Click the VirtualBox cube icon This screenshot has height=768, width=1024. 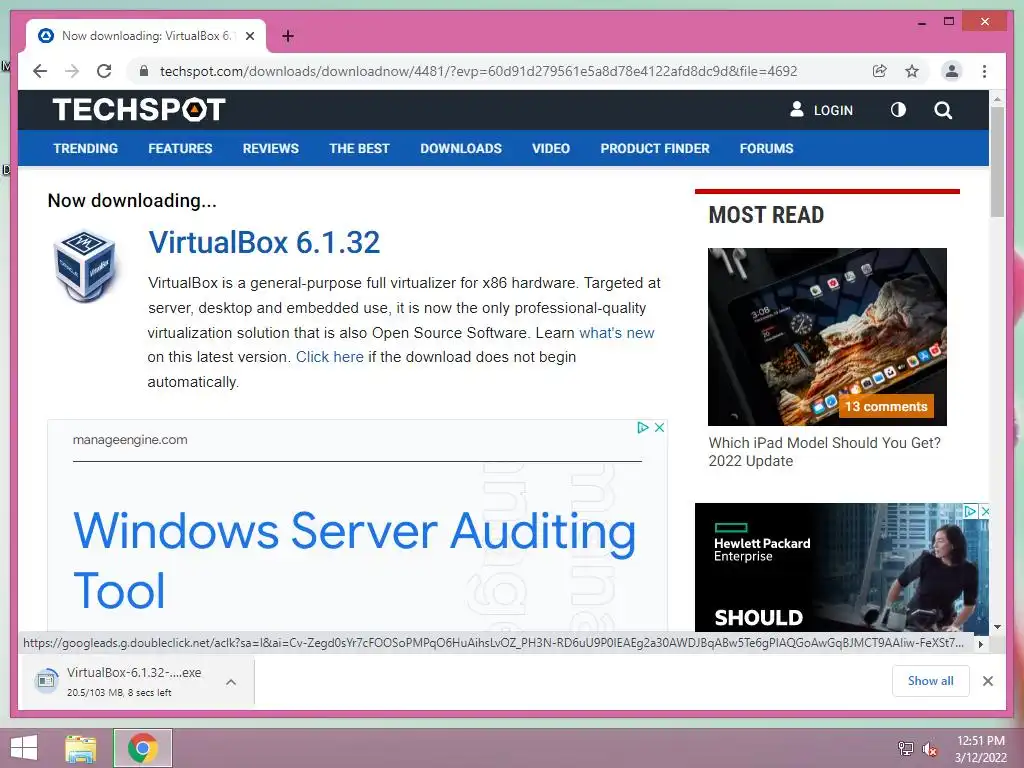click(85, 266)
